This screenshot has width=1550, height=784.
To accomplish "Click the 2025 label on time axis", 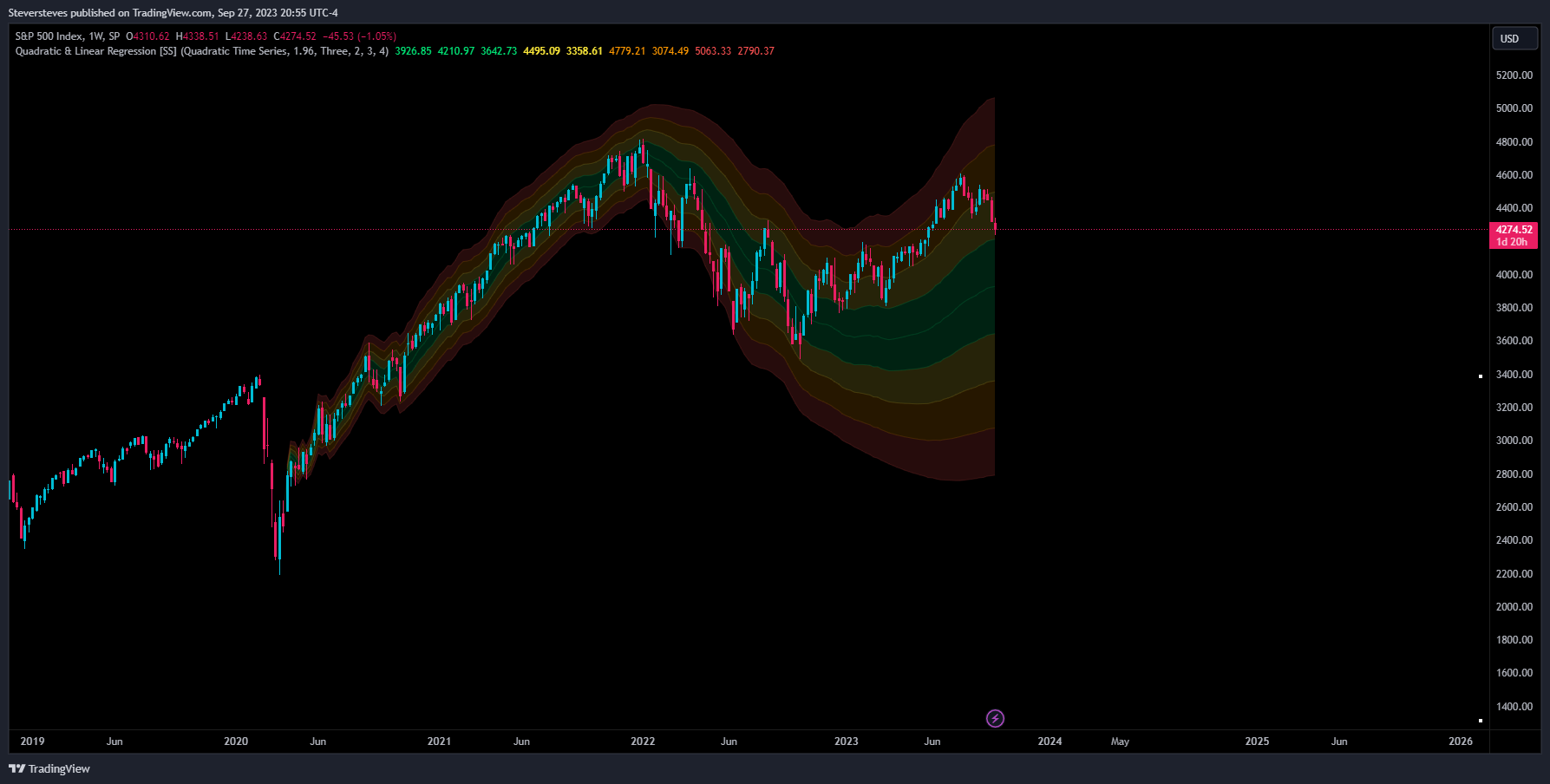I will click(x=1257, y=742).
